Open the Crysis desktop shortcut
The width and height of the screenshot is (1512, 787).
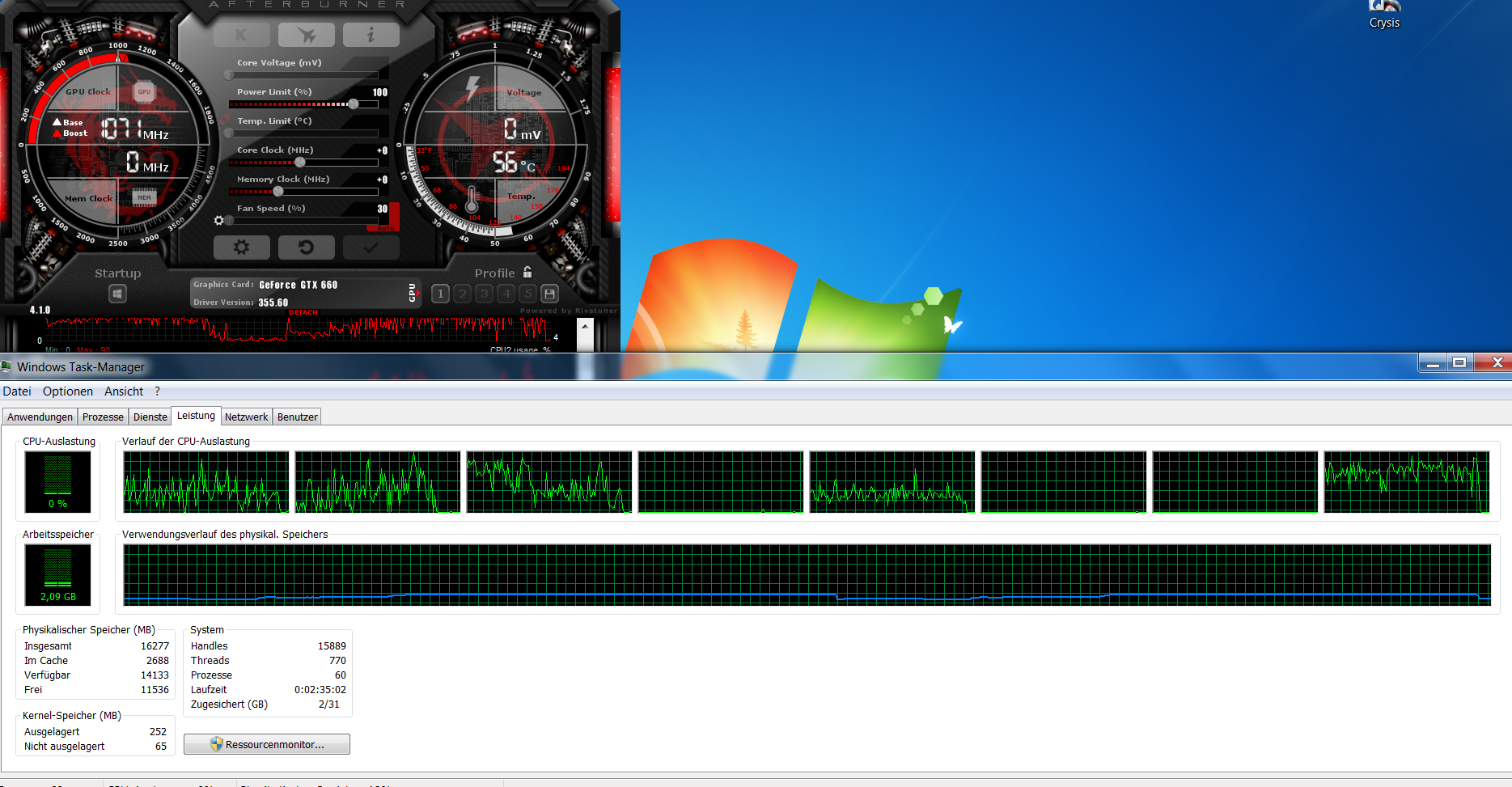[1384, 15]
